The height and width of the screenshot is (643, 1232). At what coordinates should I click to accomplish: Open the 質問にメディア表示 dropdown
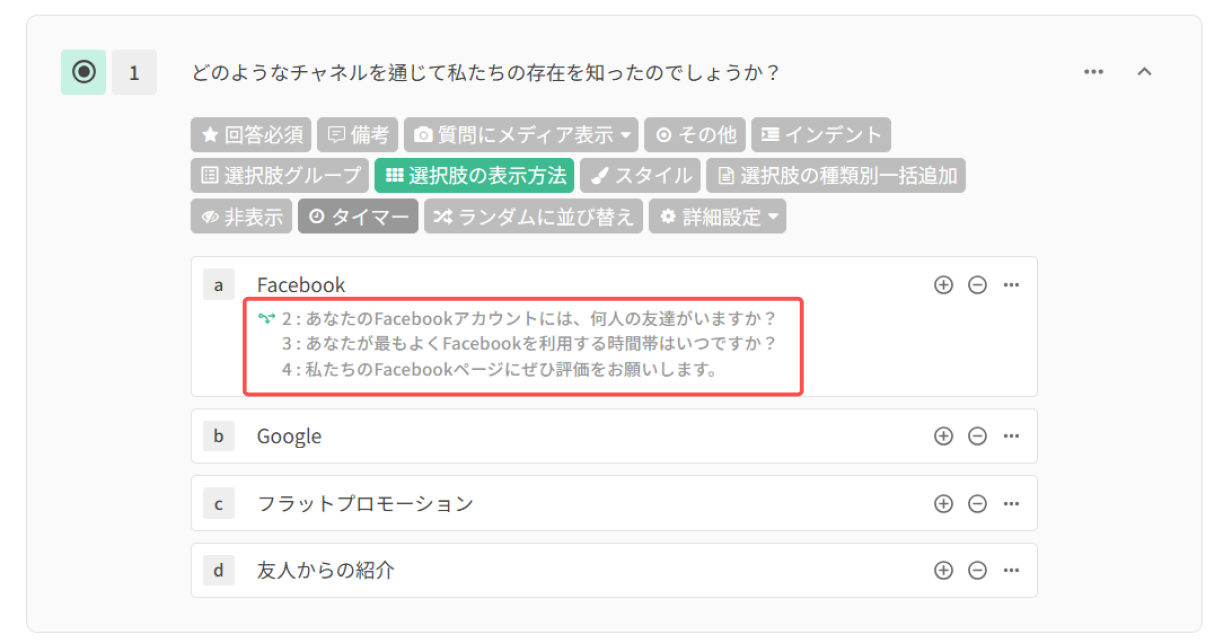[522, 134]
